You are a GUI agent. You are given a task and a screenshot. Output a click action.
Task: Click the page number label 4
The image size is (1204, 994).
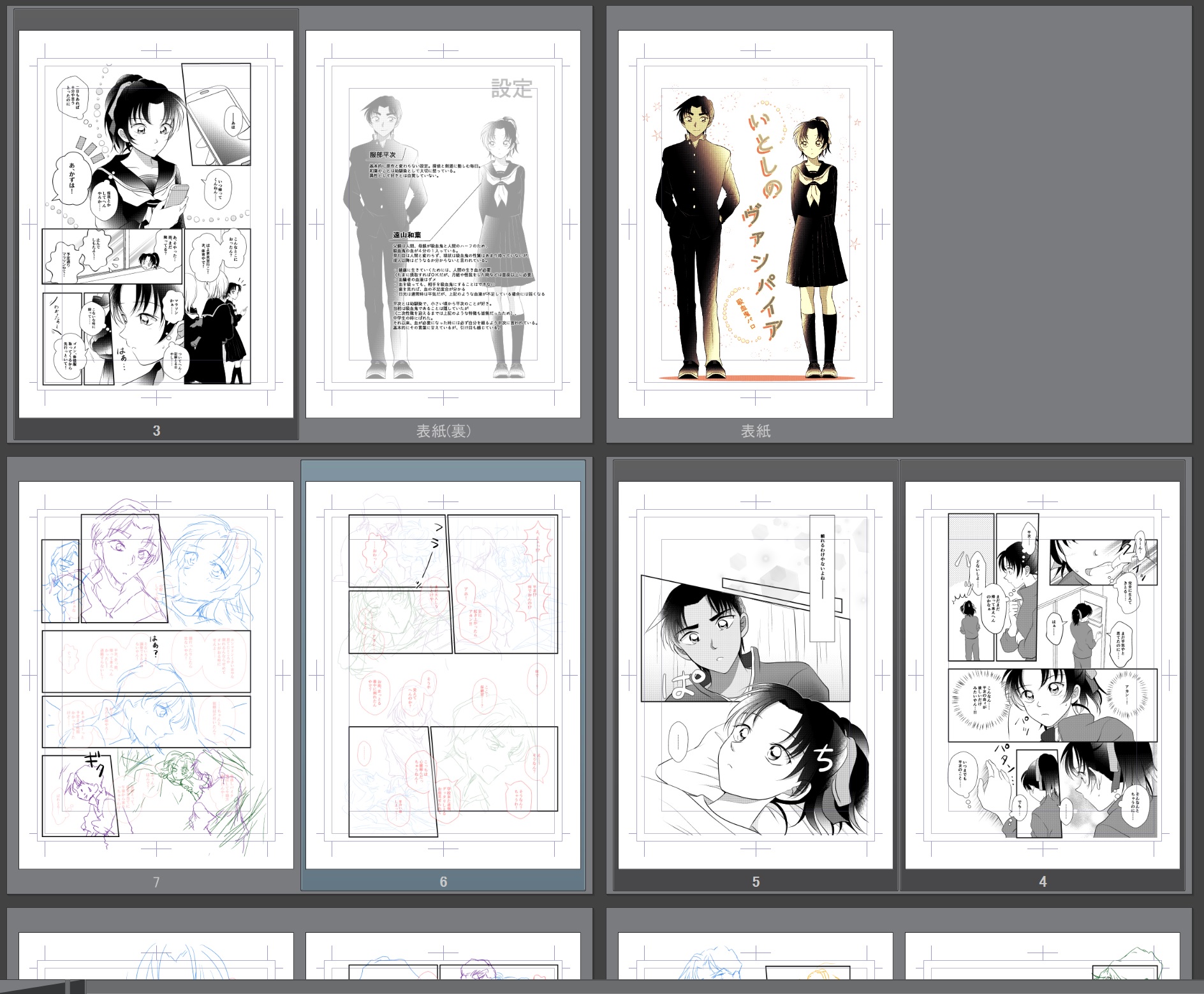click(x=1043, y=882)
